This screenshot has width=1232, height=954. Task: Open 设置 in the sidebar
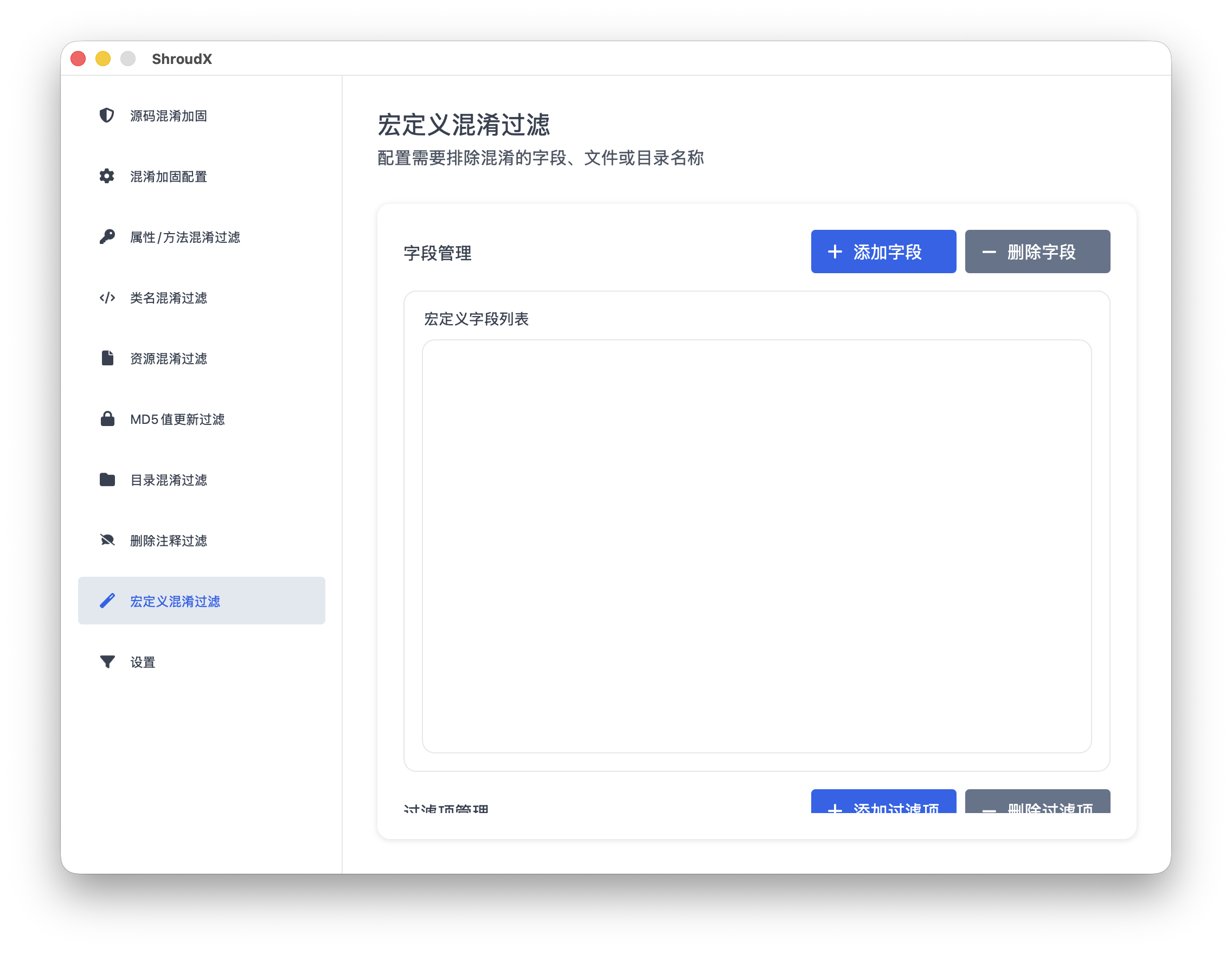tap(201, 662)
